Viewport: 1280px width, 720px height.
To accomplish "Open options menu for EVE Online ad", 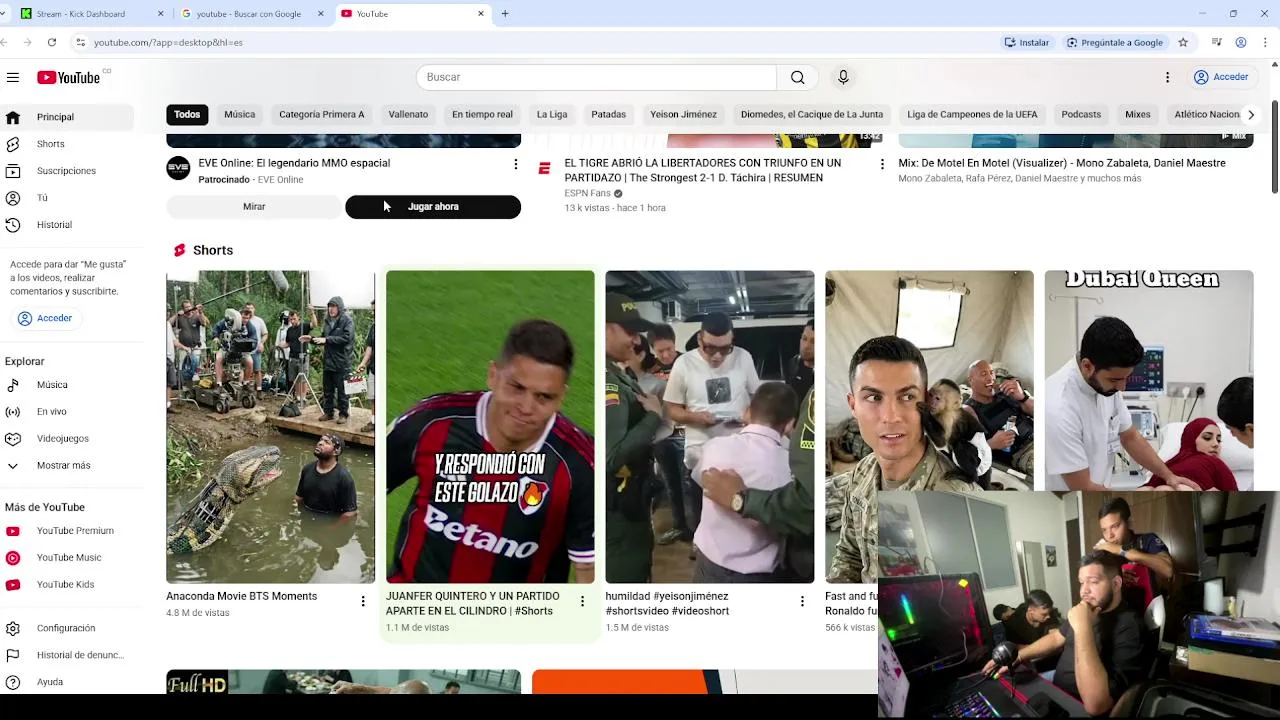I will pyautogui.click(x=516, y=164).
